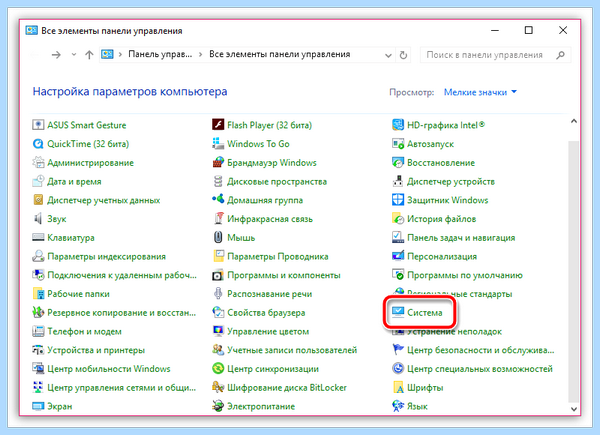Click the Forward navigation arrow
The height and width of the screenshot is (435, 600).
(56, 55)
